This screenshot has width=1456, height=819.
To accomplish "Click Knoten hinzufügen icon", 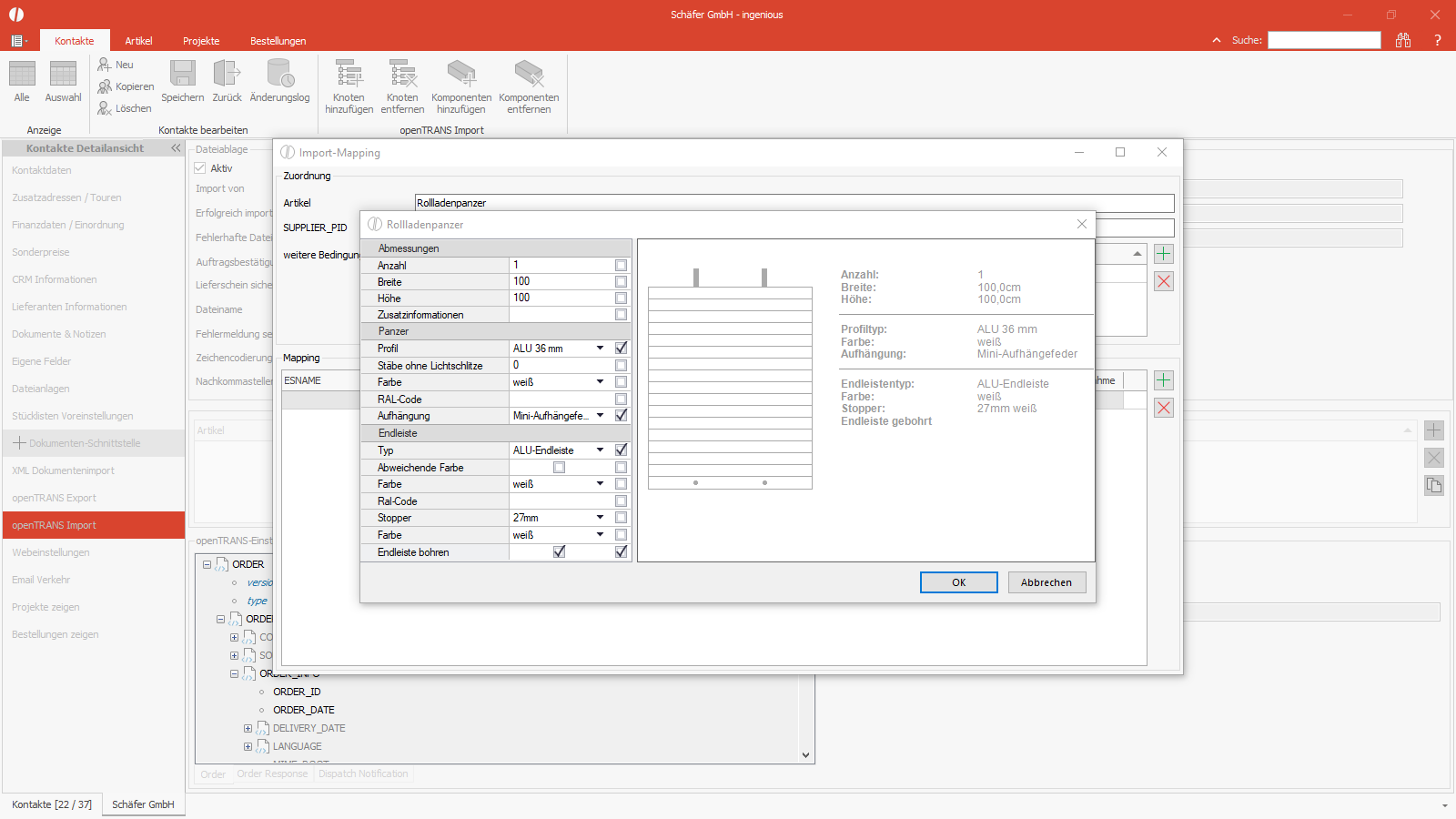I will [x=349, y=74].
